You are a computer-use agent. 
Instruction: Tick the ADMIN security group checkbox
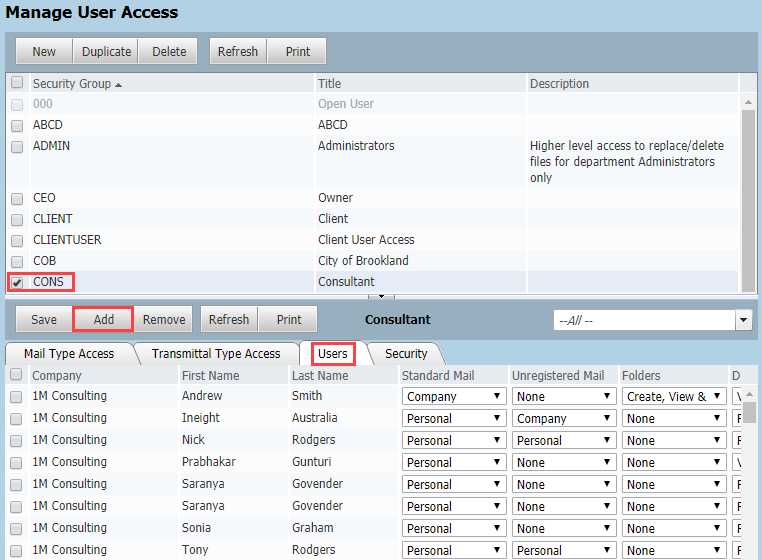tap(17, 147)
